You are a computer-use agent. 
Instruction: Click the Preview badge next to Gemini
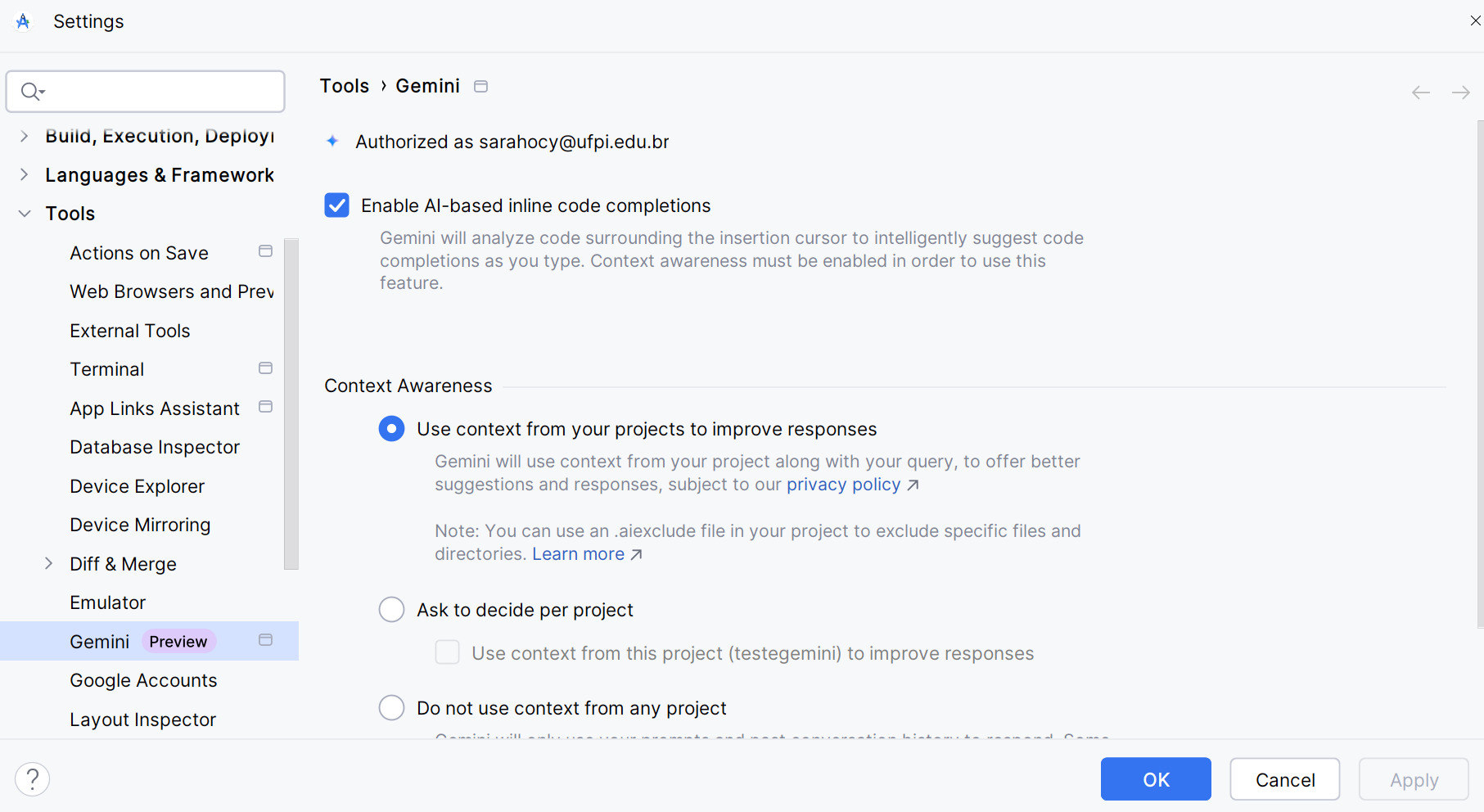[x=178, y=642]
